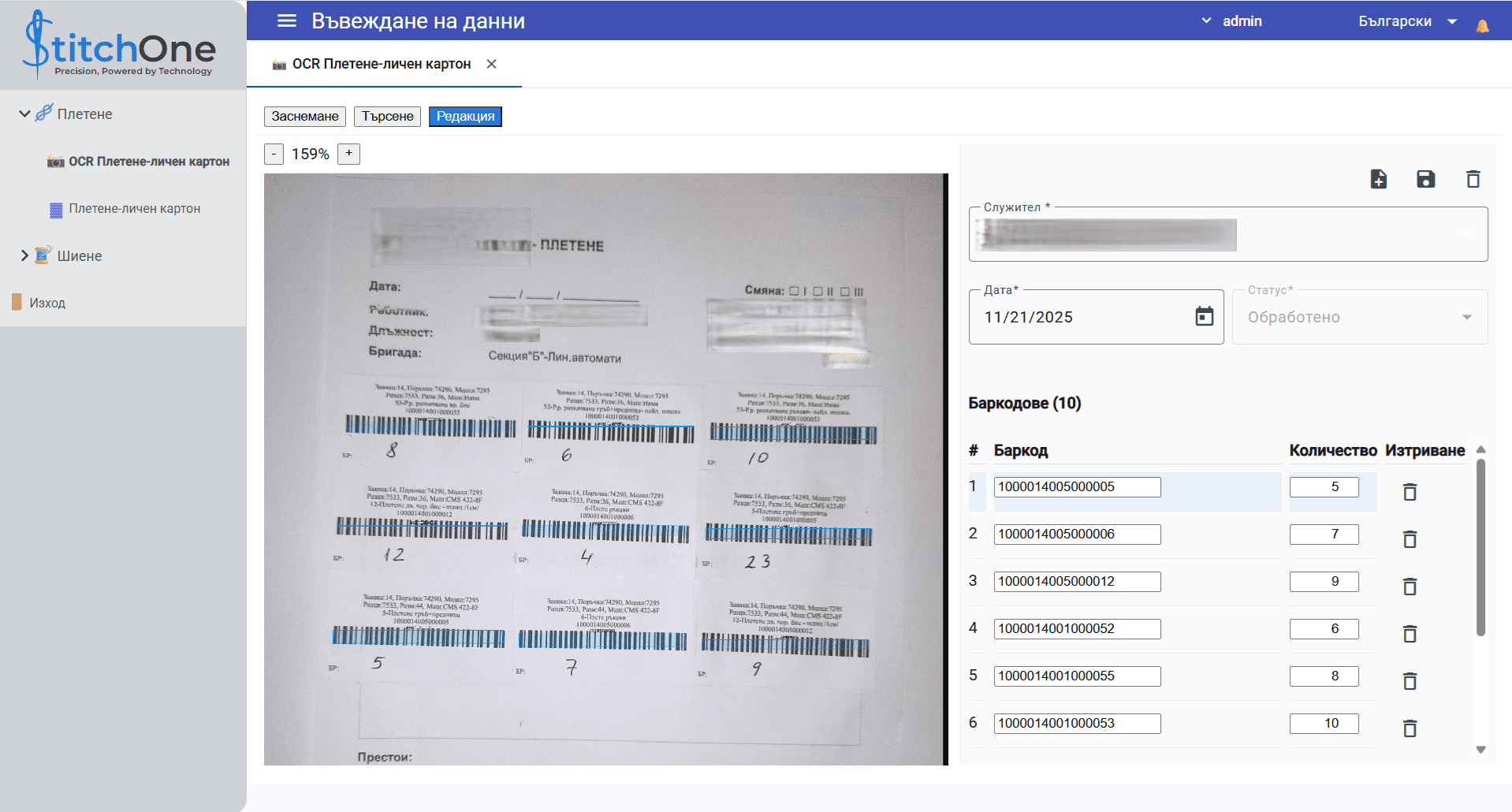Open the date picker calendar icon
1512x812 pixels.
point(1204,317)
